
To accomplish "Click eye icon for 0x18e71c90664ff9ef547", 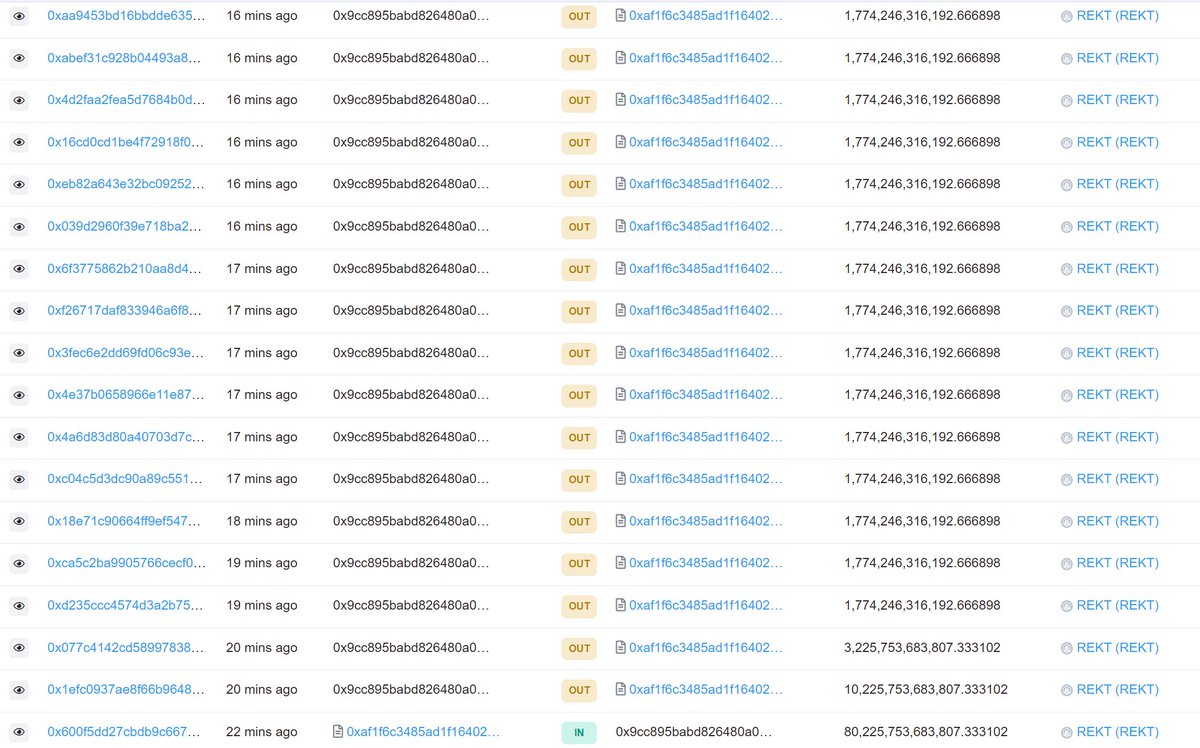I will 19,521.
